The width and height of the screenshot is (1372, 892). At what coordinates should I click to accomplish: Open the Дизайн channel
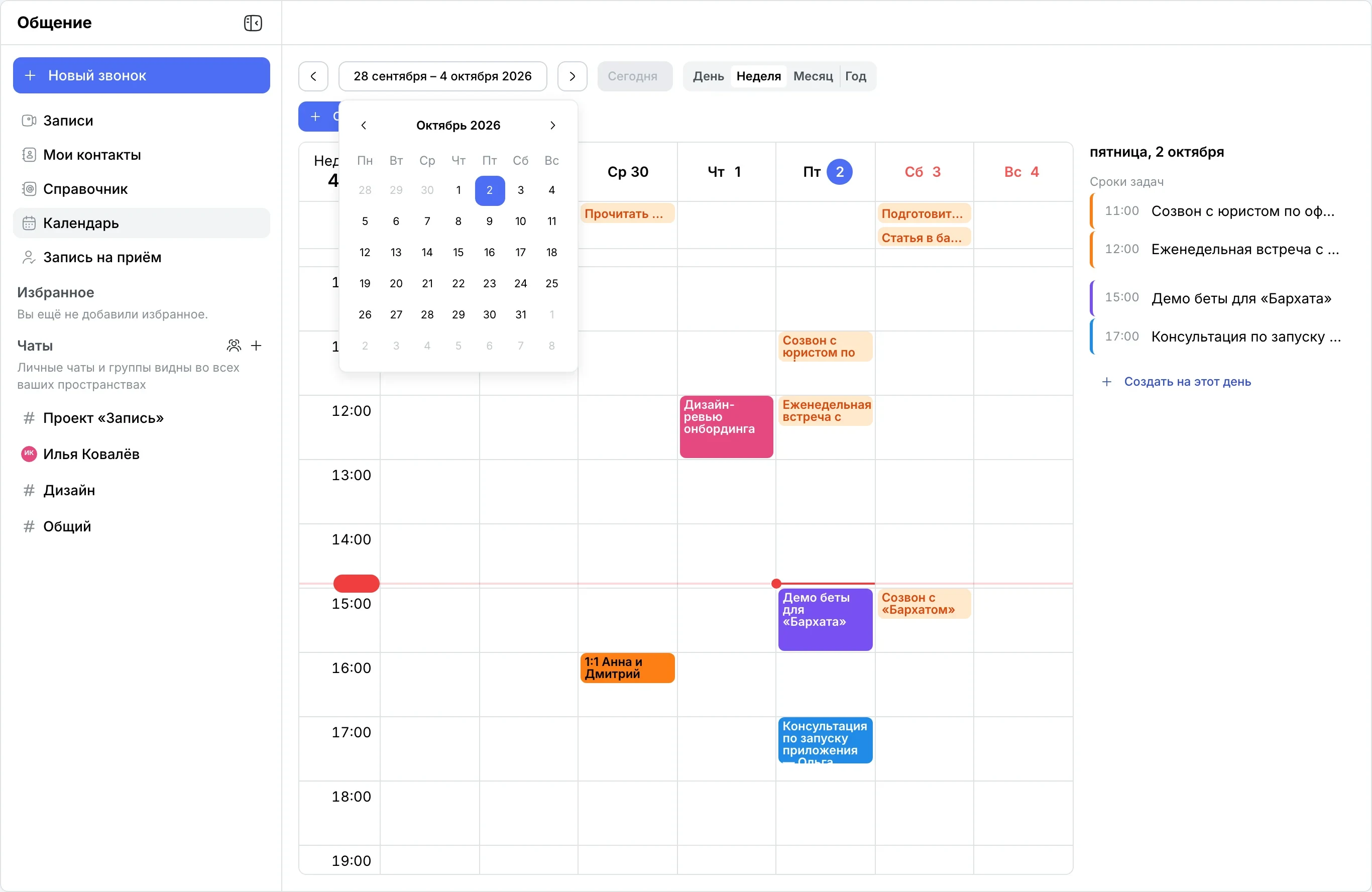point(141,490)
